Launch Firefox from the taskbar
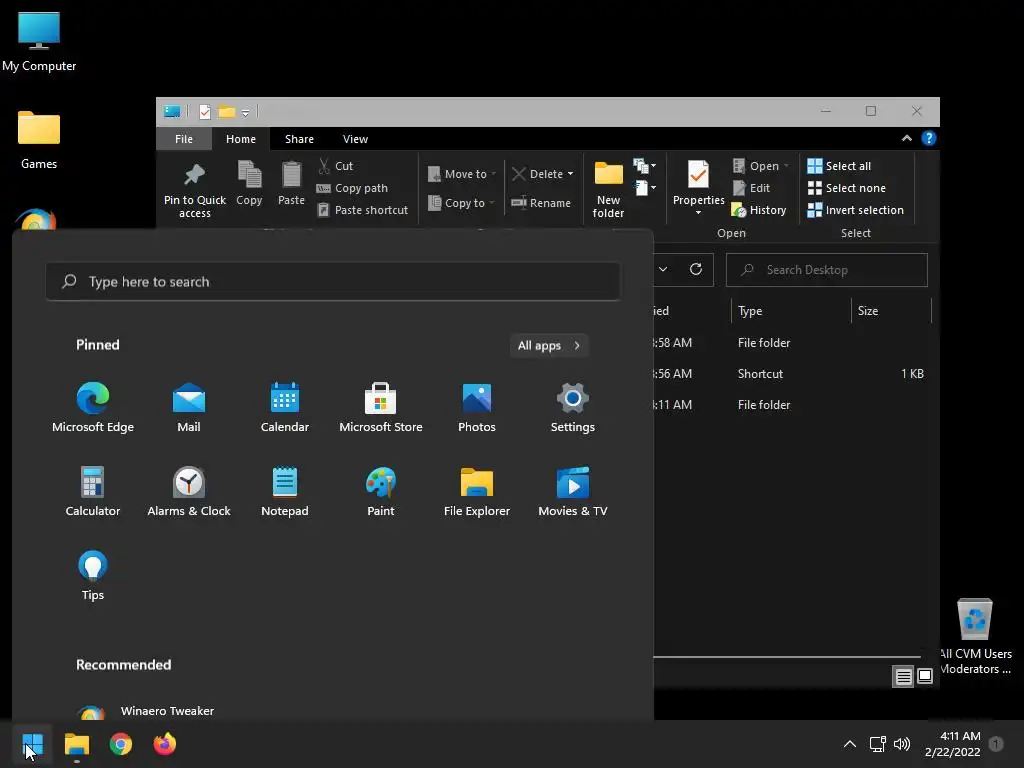Screen dimensions: 1024x768 165,744
